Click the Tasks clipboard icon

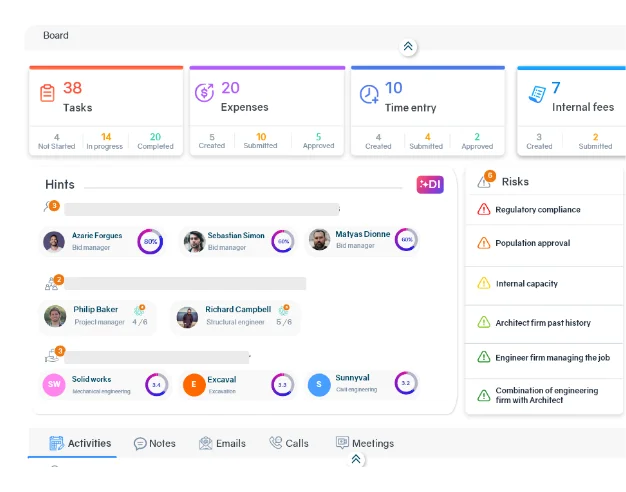tap(47, 93)
